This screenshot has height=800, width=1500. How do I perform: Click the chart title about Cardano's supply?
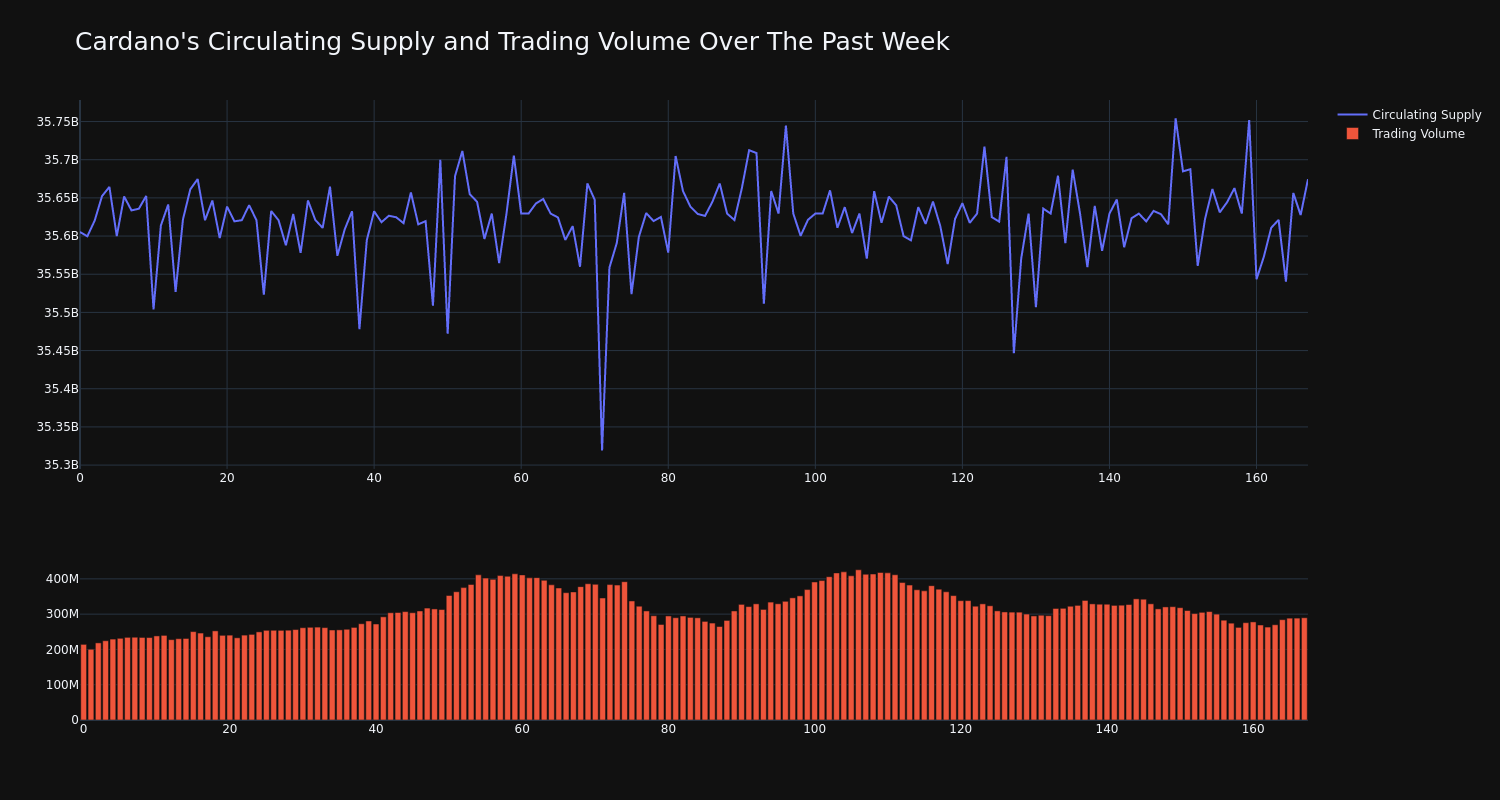(x=512, y=42)
